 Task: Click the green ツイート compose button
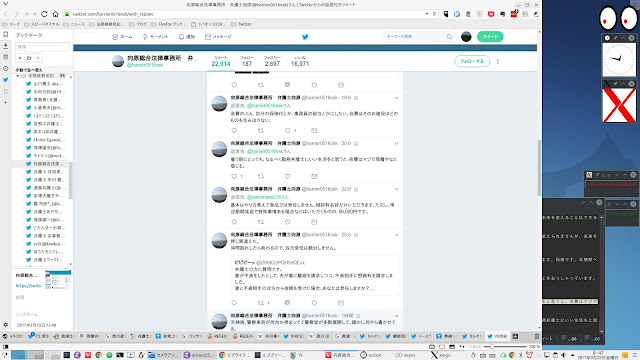point(490,37)
